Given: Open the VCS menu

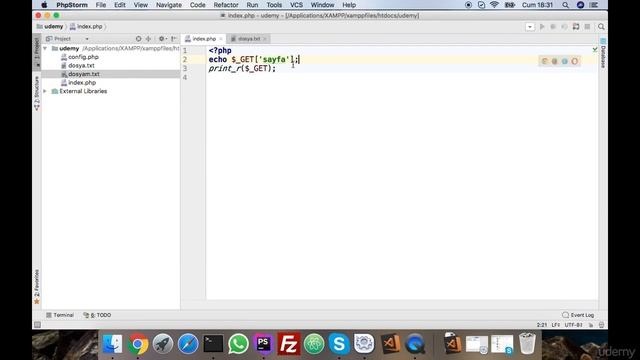Looking at the screenshot, I should (296, 5).
